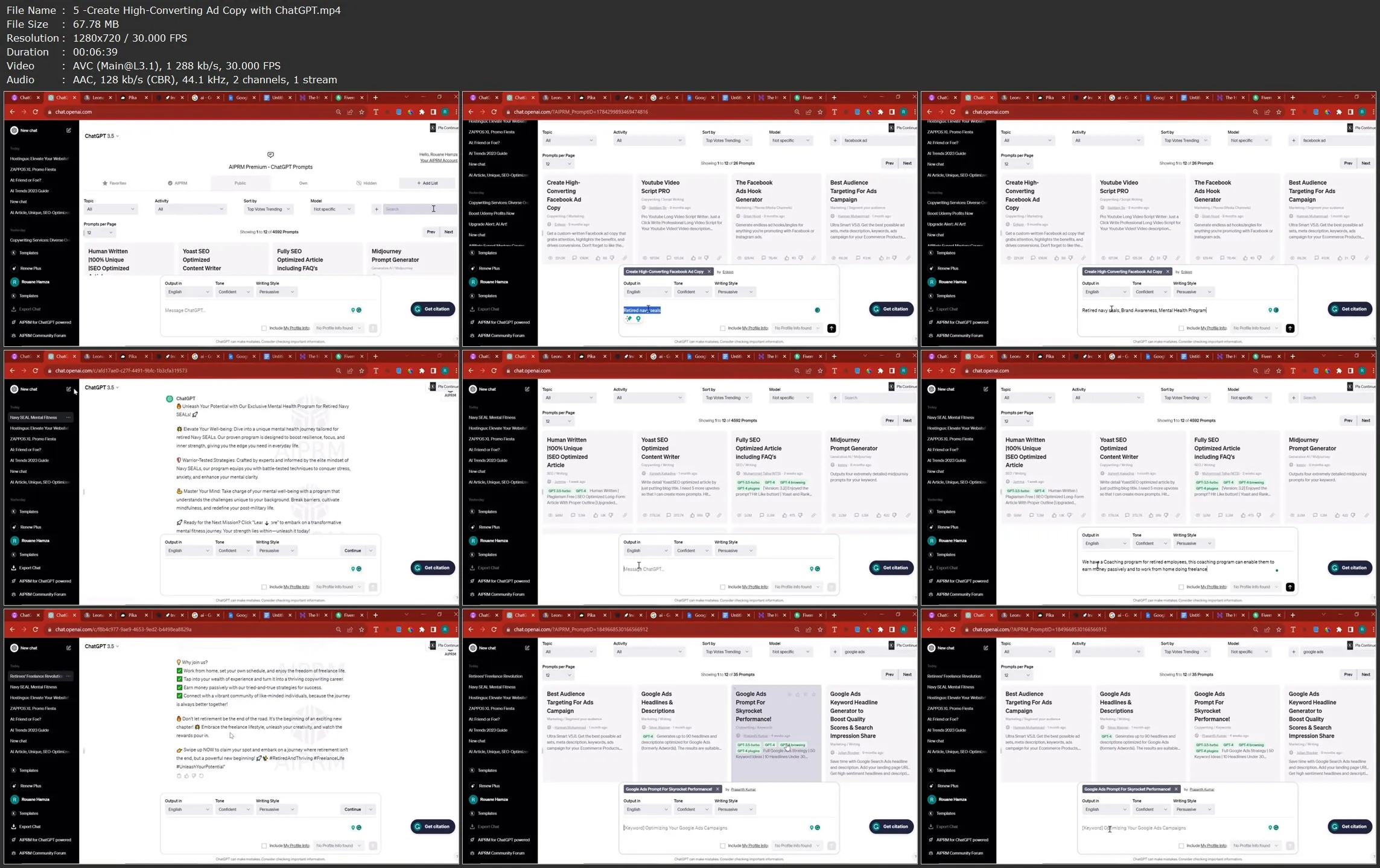Click Add List in AIPRM Premium frame
Screen dimensions: 1380x868
point(427,183)
